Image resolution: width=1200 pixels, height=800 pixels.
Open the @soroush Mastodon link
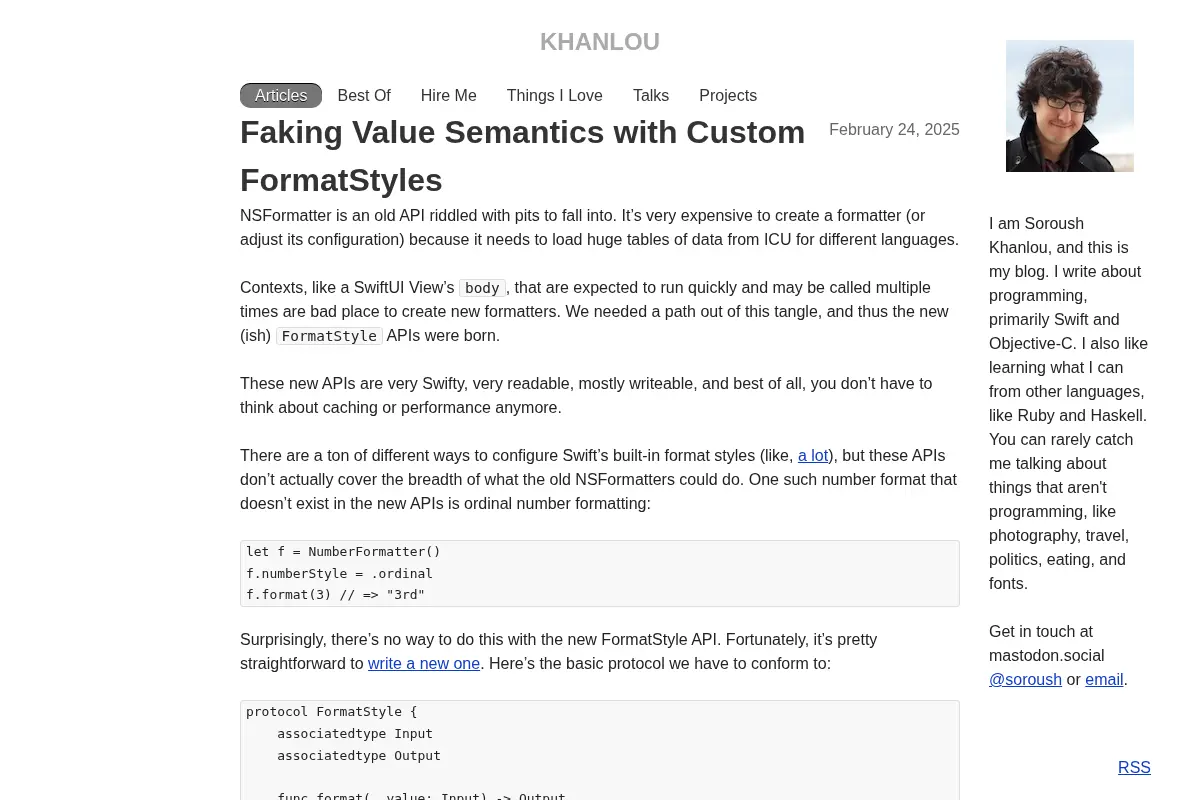pos(1025,680)
